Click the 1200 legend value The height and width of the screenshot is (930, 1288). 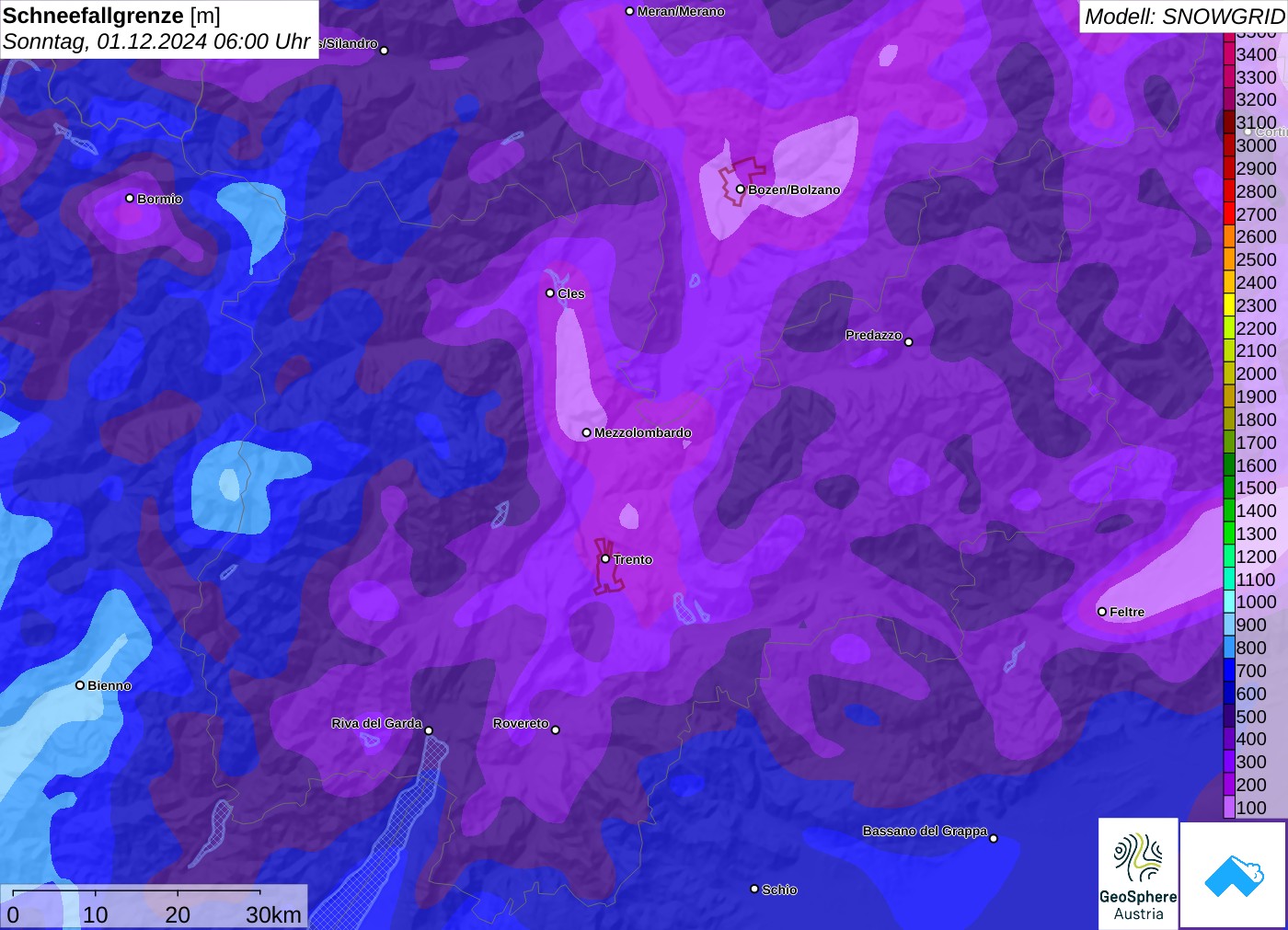[1256, 557]
